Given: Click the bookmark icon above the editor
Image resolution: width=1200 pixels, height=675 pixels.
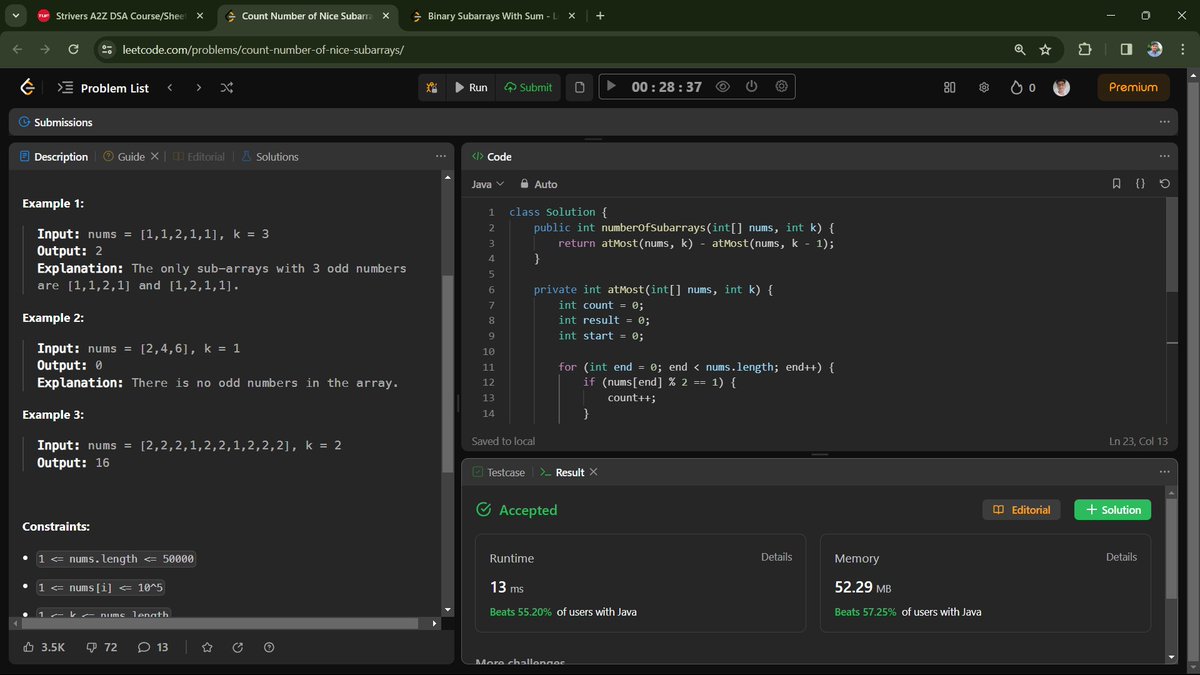Looking at the screenshot, I should pos(1116,183).
